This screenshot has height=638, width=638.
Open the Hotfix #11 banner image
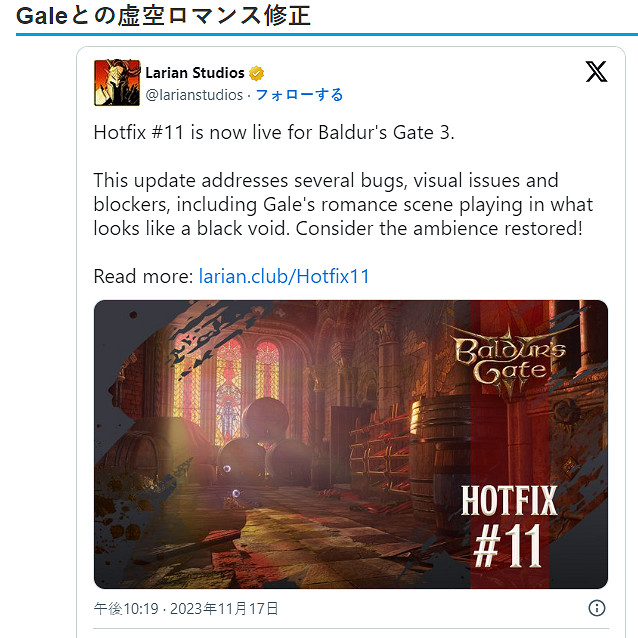[351, 444]
